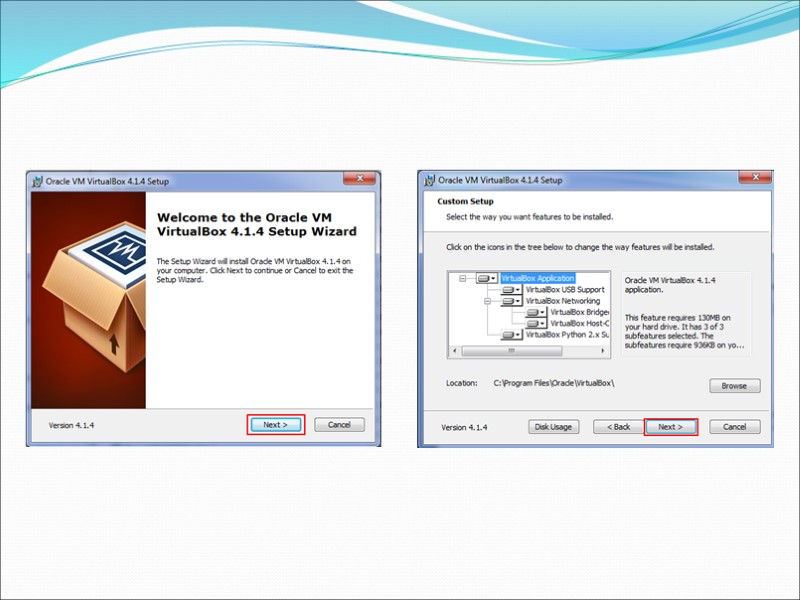800x600 pixels.
Task: Cancel the Welcome Setup Wizard window
Action: point(339,424)
